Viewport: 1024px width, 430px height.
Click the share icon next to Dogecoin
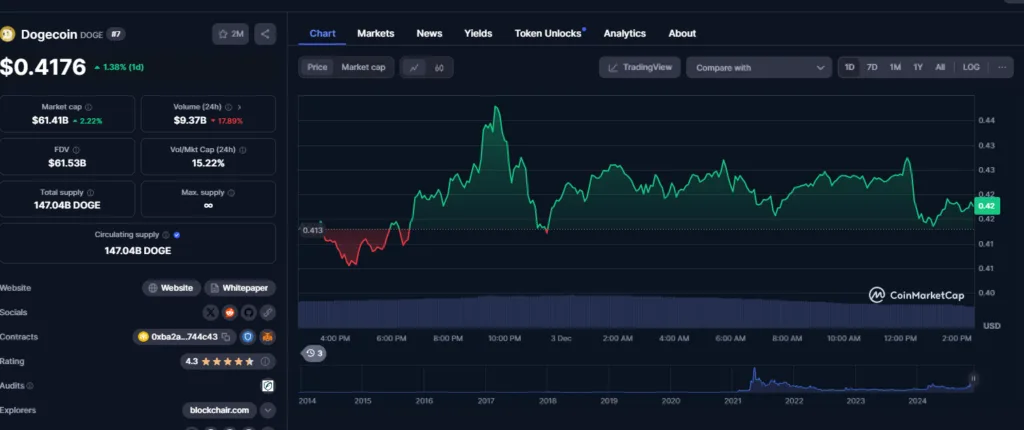(x=264, y=34)
